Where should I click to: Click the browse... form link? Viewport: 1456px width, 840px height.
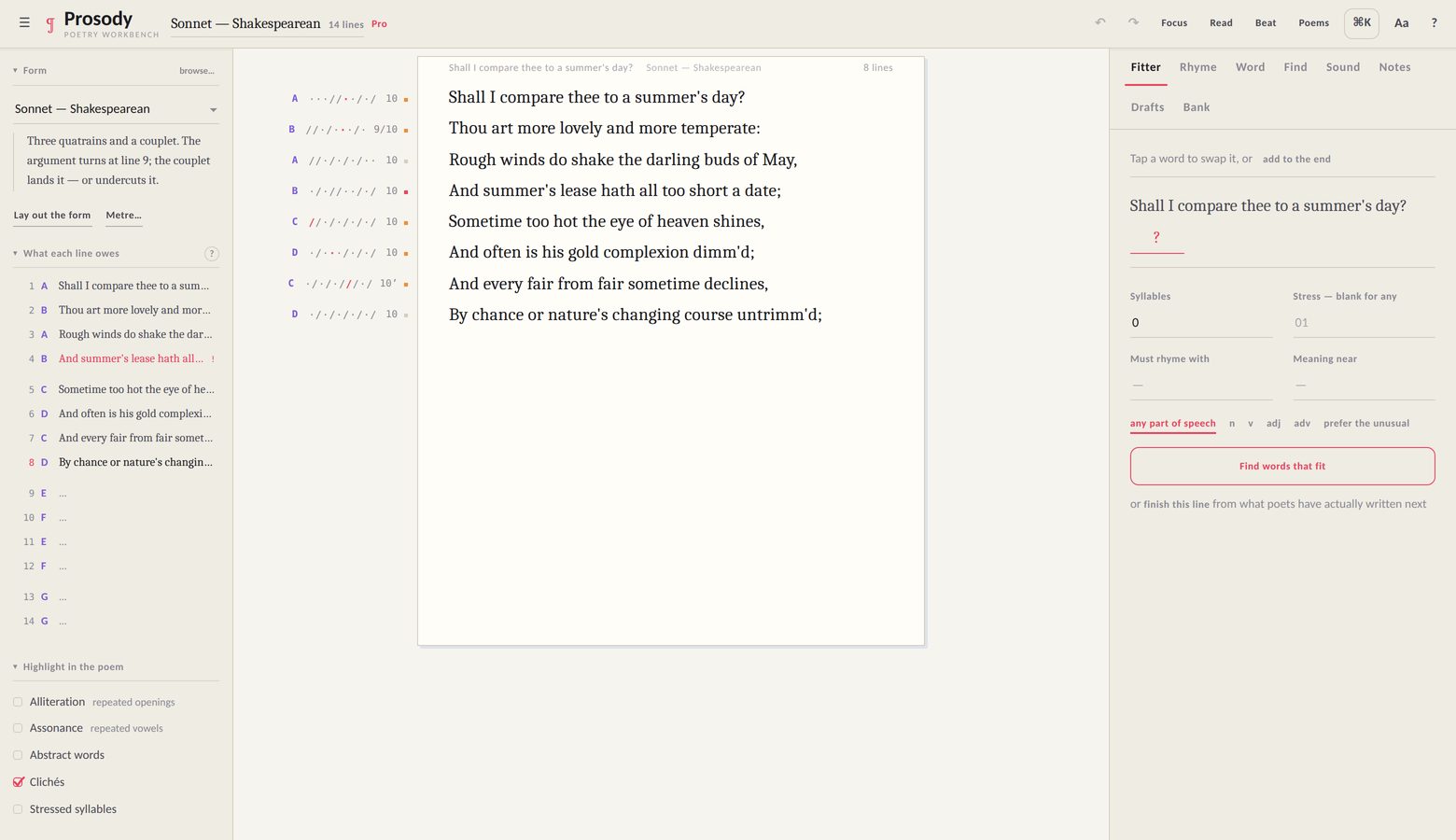[196, 71]
